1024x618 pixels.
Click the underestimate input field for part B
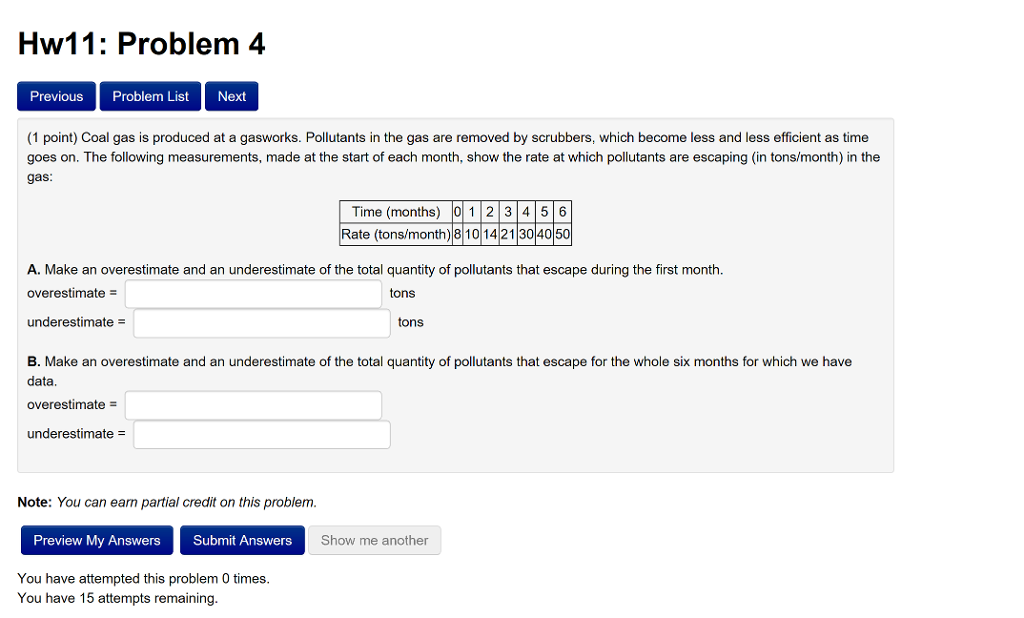261,434
